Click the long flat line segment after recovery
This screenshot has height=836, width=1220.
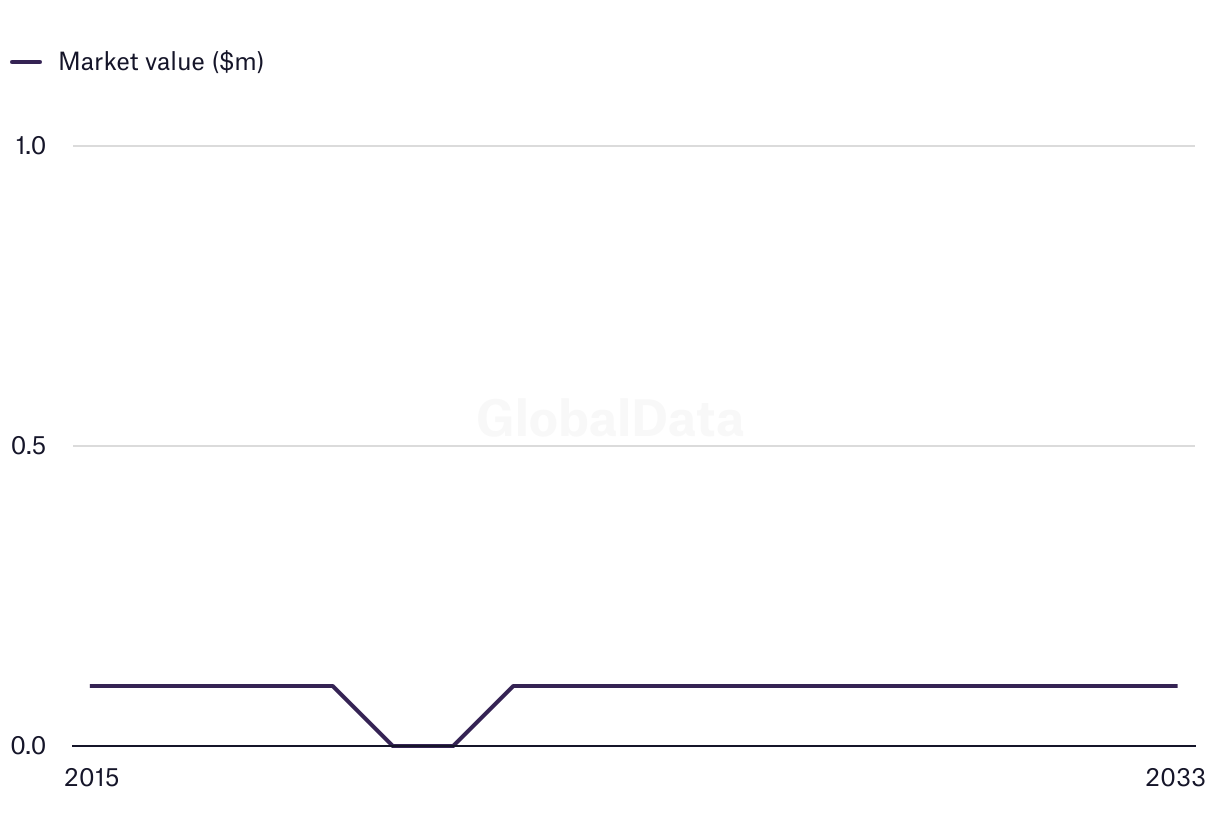(x=845, y=686)
